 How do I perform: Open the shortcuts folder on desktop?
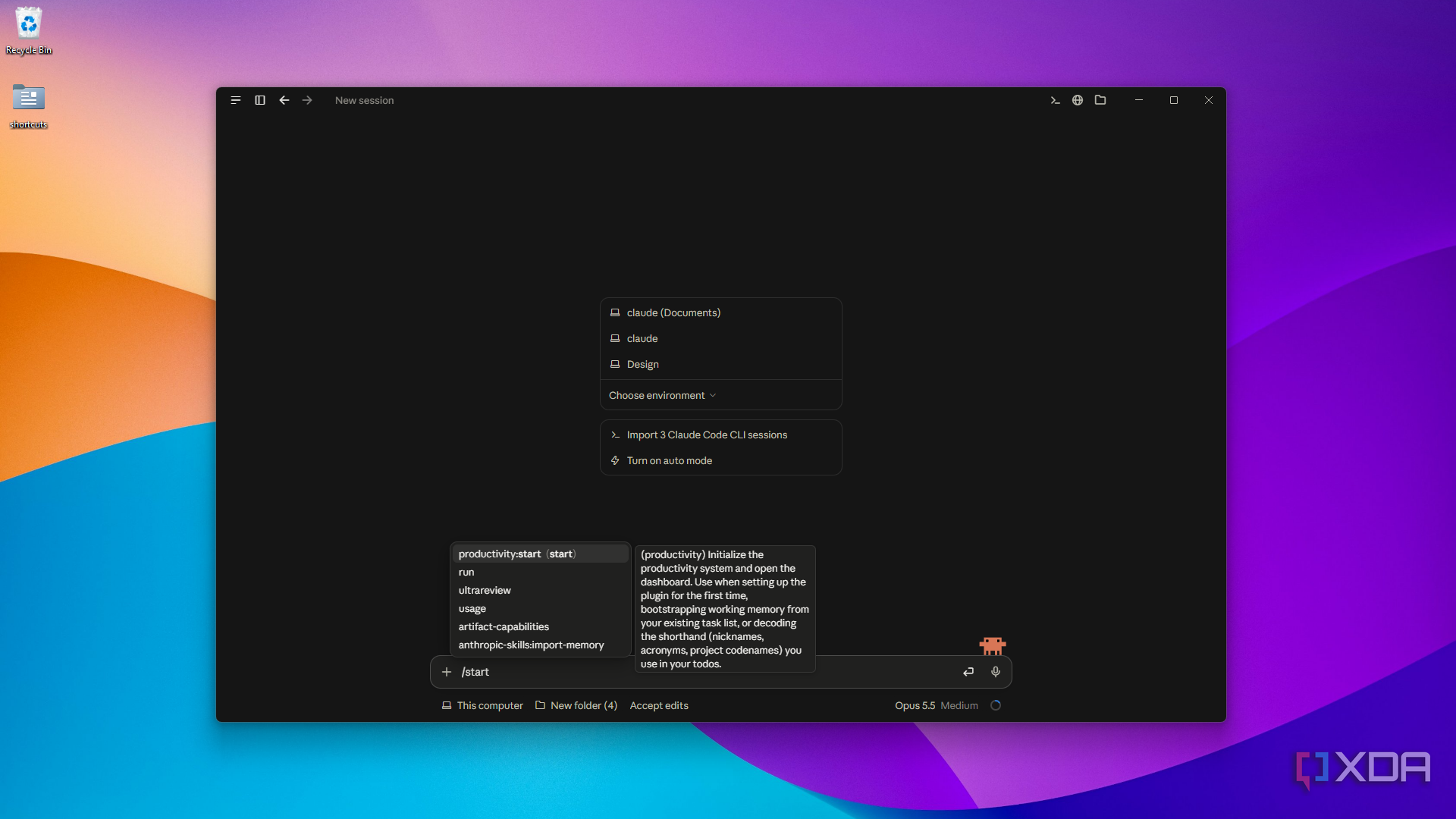29,106
